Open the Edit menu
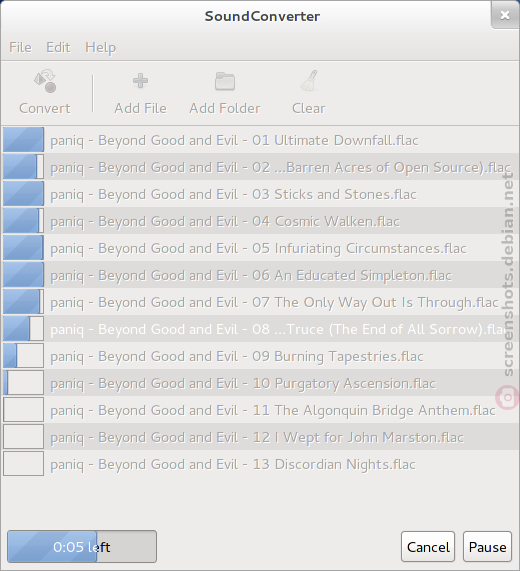520x571 pixels. click(x=58, y=47)
